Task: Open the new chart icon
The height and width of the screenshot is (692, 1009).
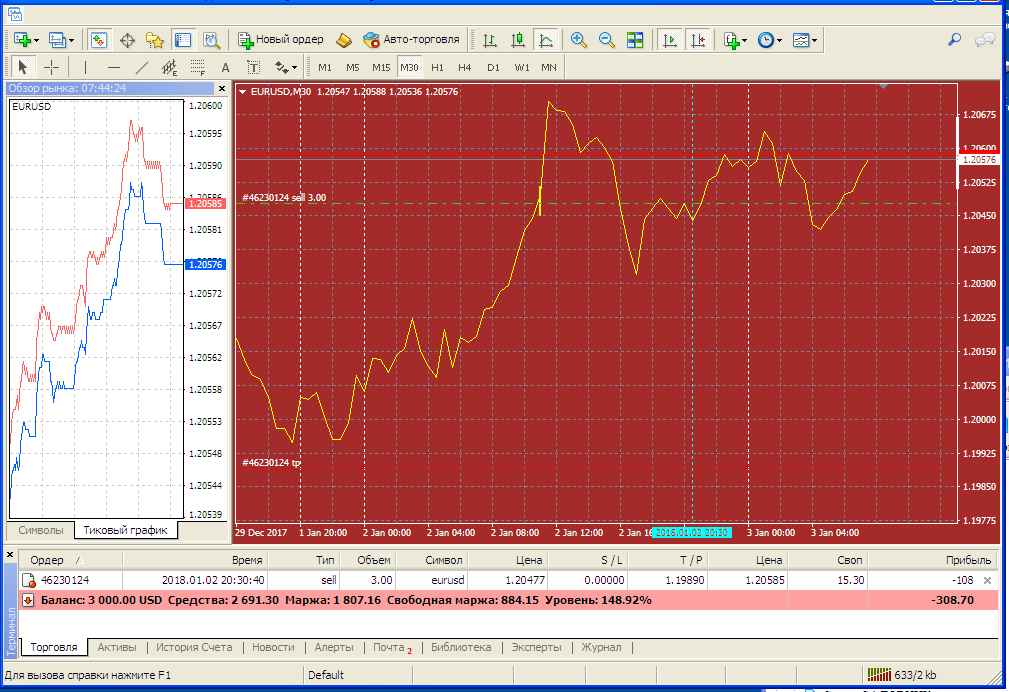Action: click(x=22, y=40)
